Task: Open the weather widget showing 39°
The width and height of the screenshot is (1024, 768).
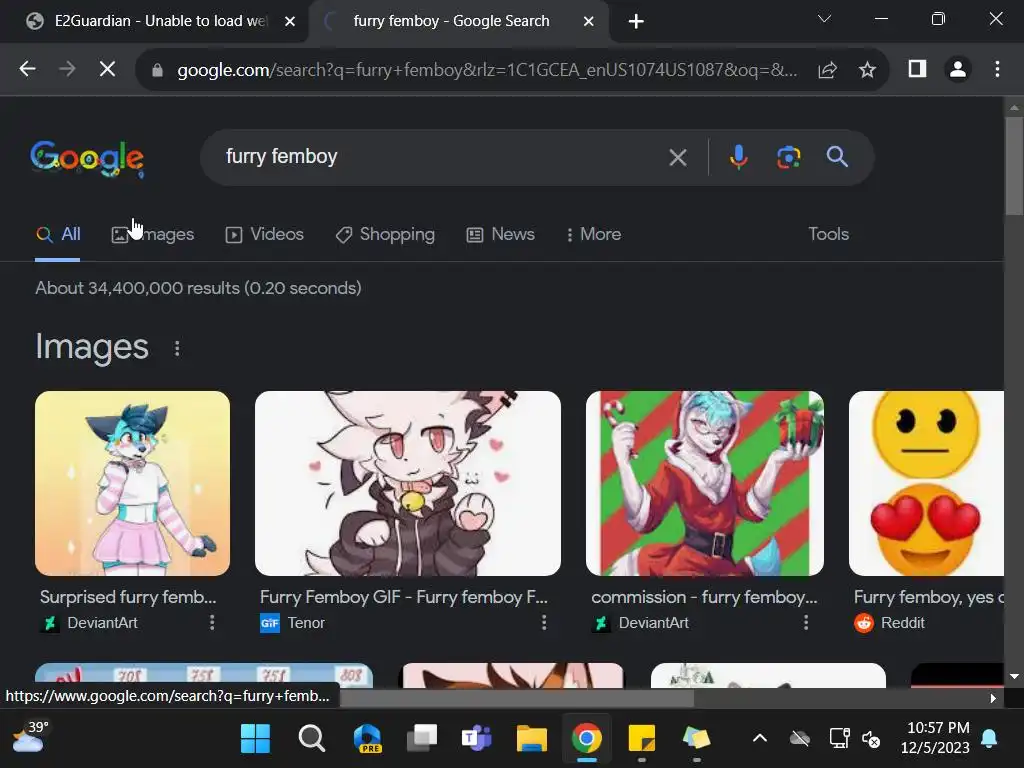Action: pyautogui.click(x=31, y=737)
